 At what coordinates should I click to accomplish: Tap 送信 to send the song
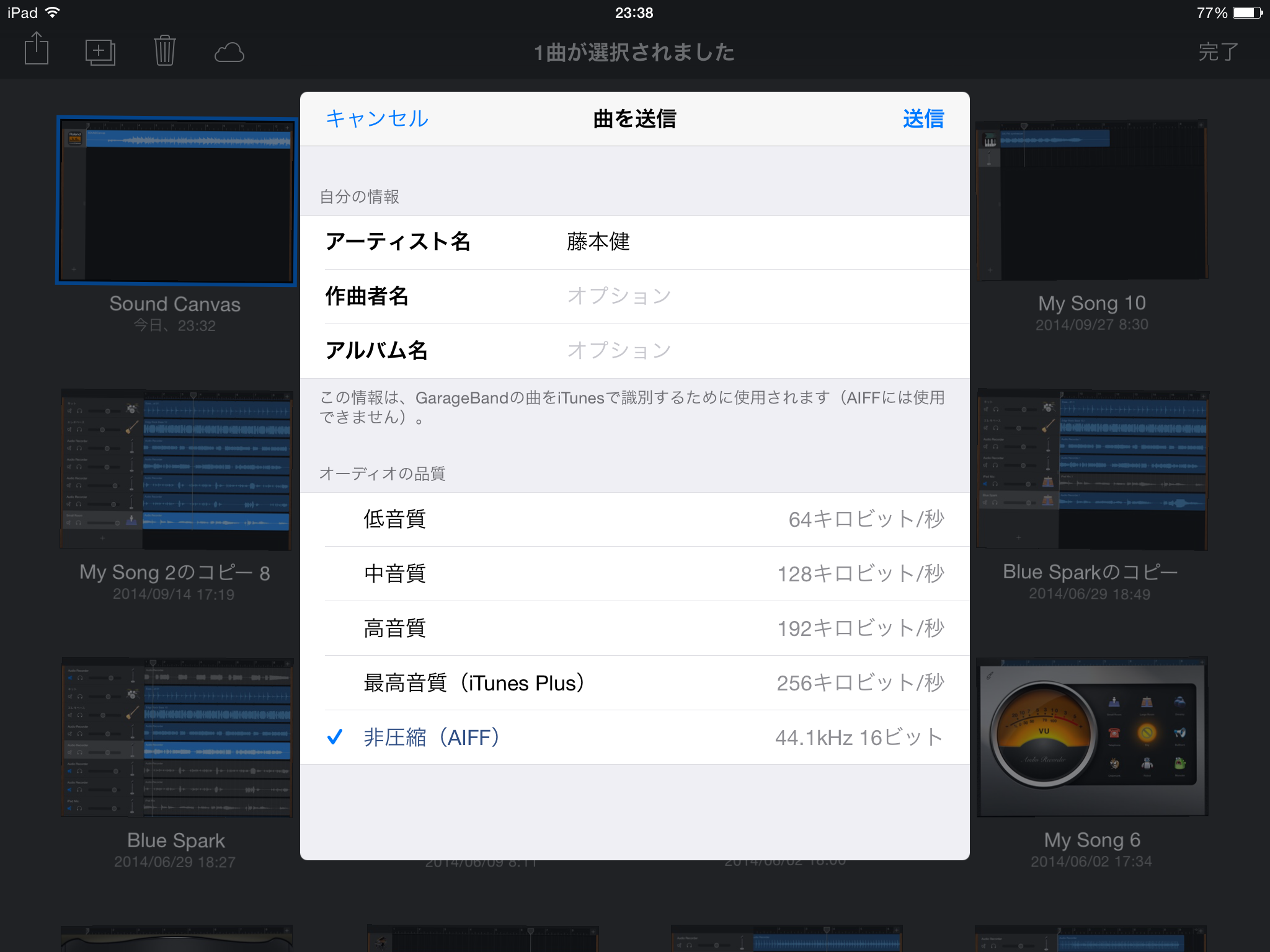[923, 118]
